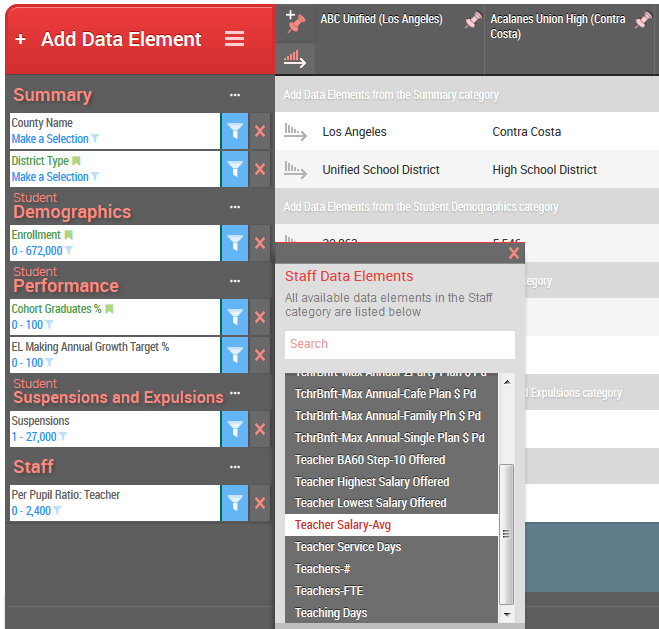Screen dimensions: 659x629
Task: Click the Staff elements Search field
Action: pos(399,344)
